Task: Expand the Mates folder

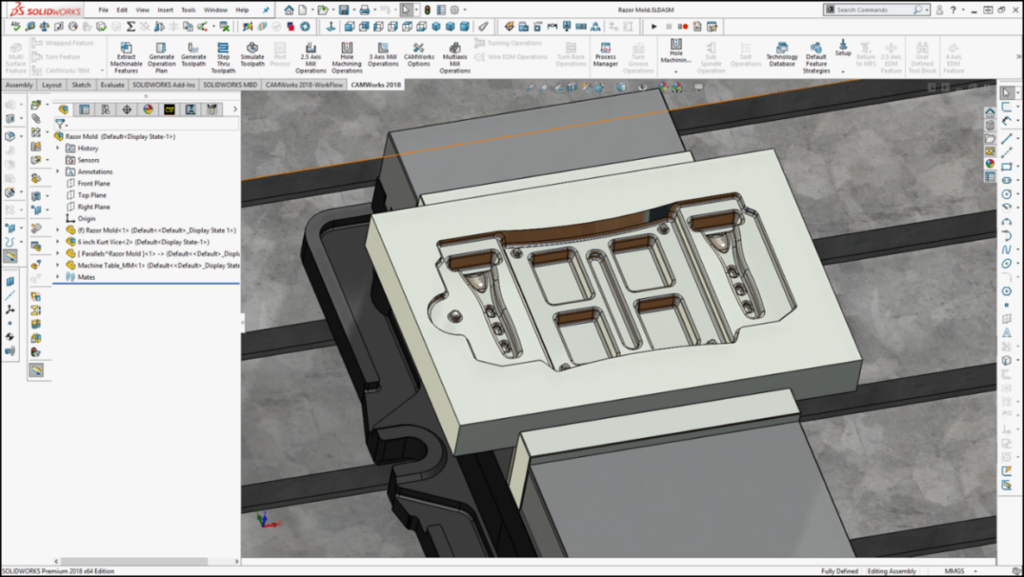Action: coord(58,277)
